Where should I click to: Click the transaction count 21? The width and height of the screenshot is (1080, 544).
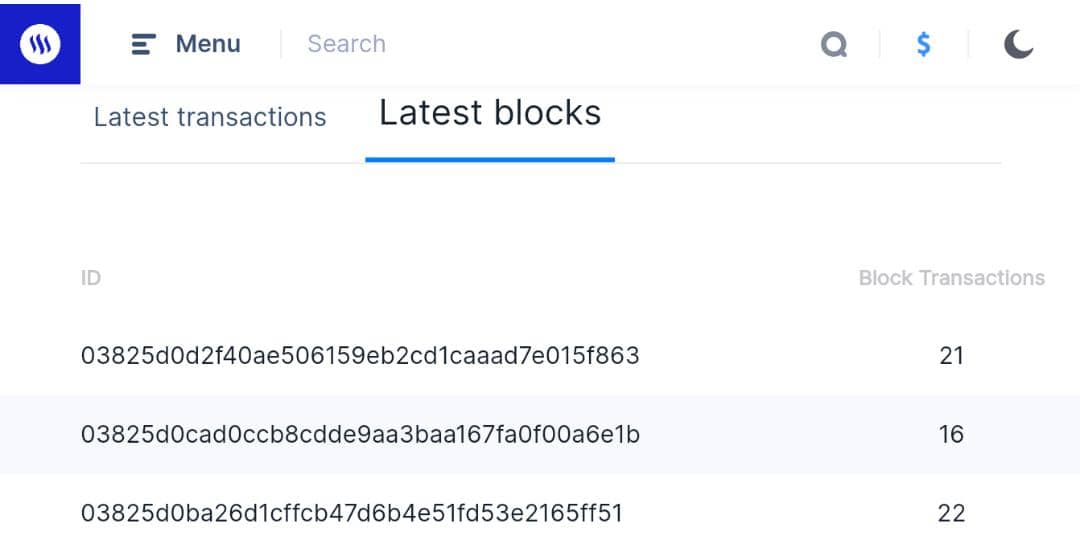click(x=951, y=355)
